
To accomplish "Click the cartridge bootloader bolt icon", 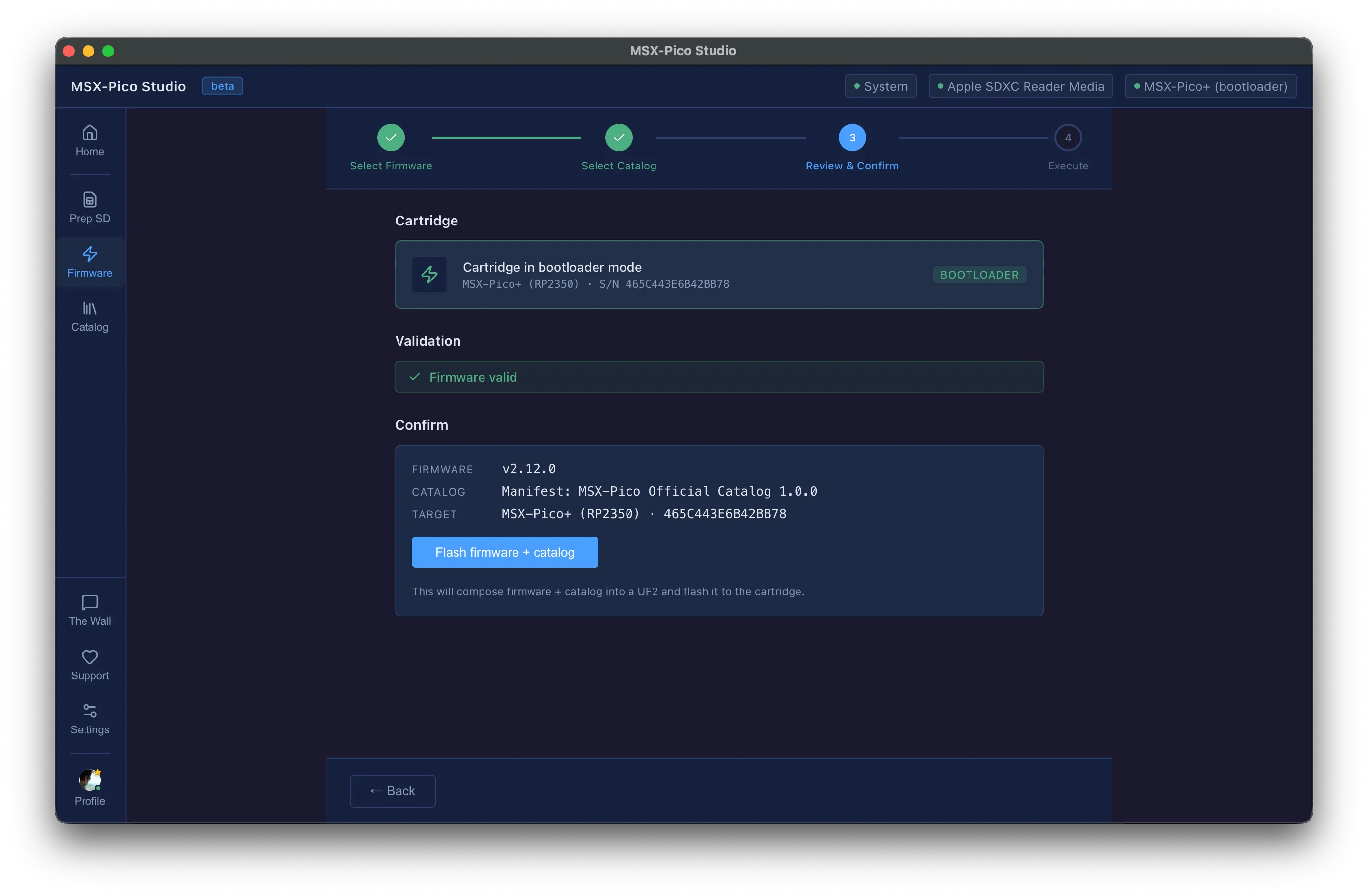I will coord(429,275).
